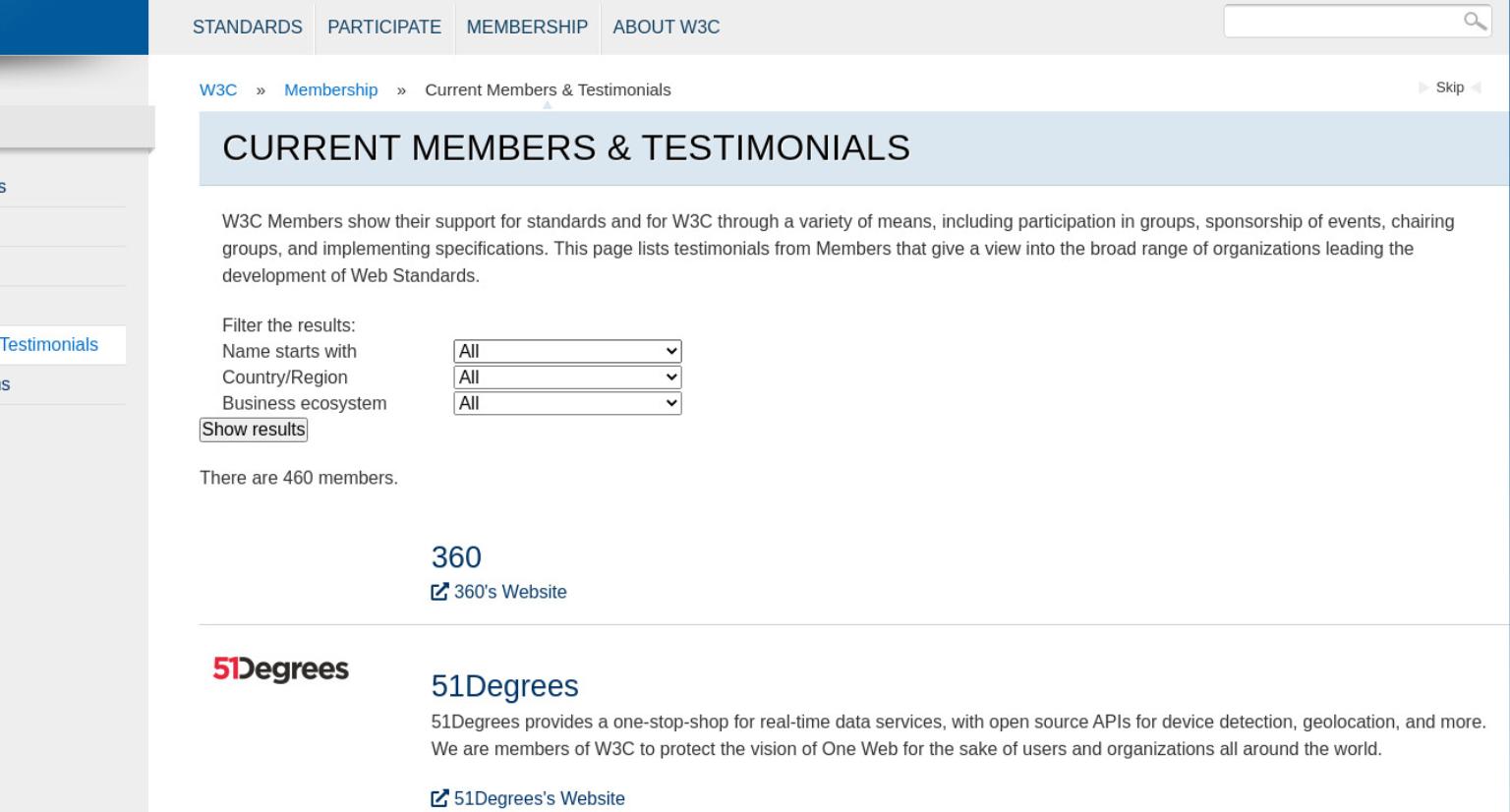Open the ABOUT W3C menu
The height and width of the screenshot is (812, 1510).
tap(667, 28)
